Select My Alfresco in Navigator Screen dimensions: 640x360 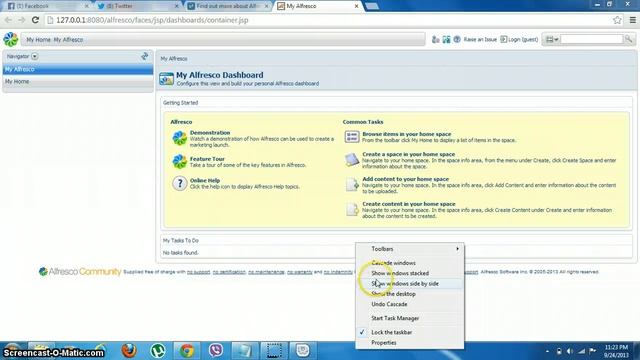click(x=78, y=69)
